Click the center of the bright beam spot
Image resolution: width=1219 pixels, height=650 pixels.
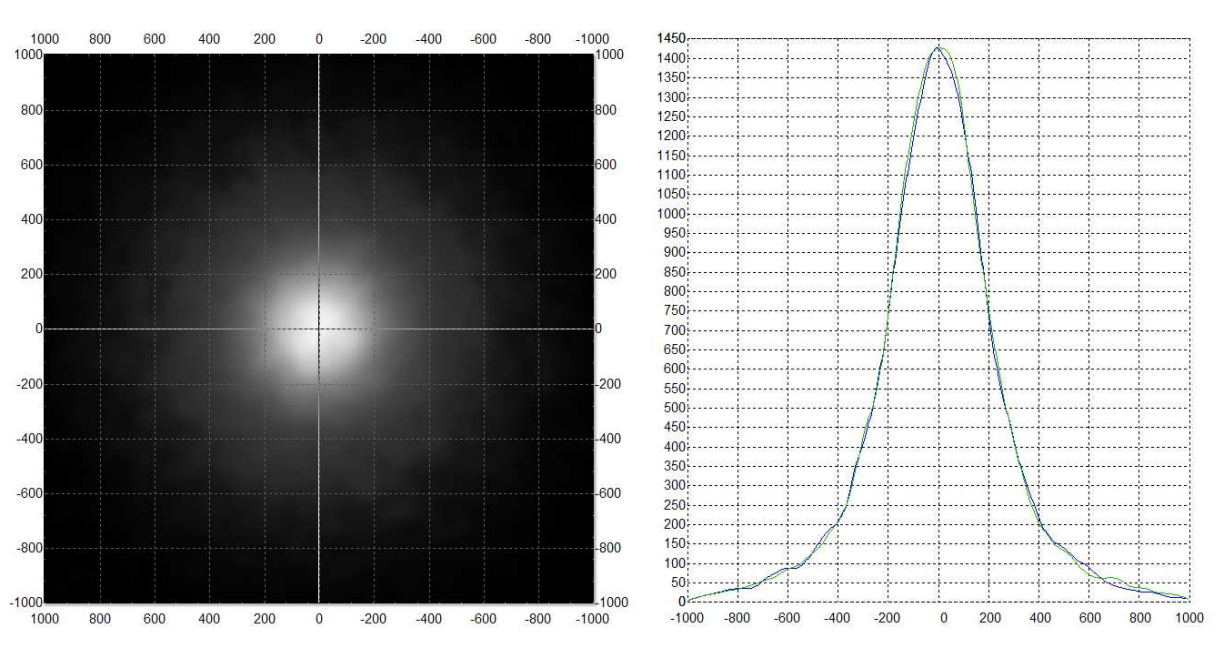(x=319, y=328)
